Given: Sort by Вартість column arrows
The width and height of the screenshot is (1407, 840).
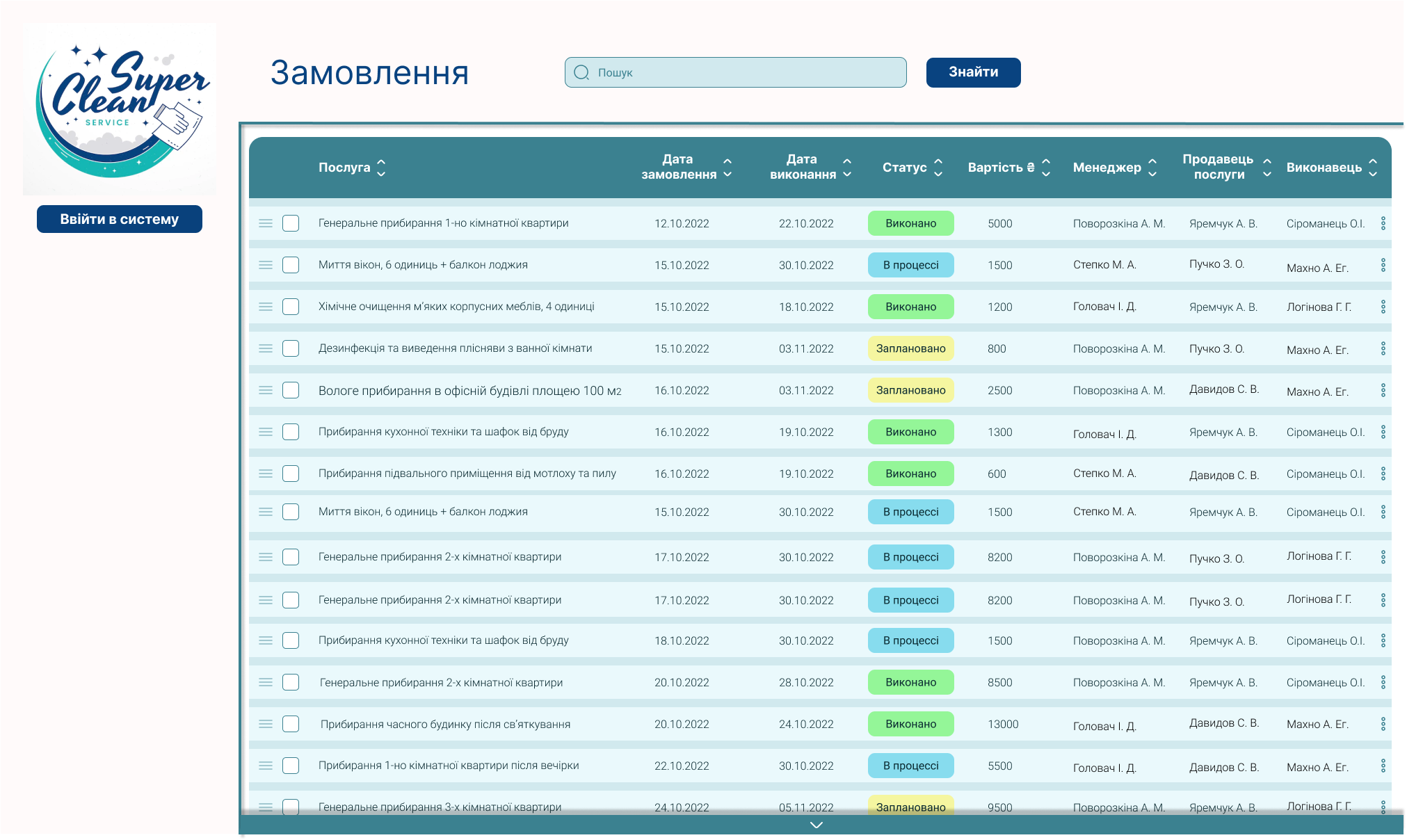Looking at the screenshot, I should click(x=1046, y=168).
